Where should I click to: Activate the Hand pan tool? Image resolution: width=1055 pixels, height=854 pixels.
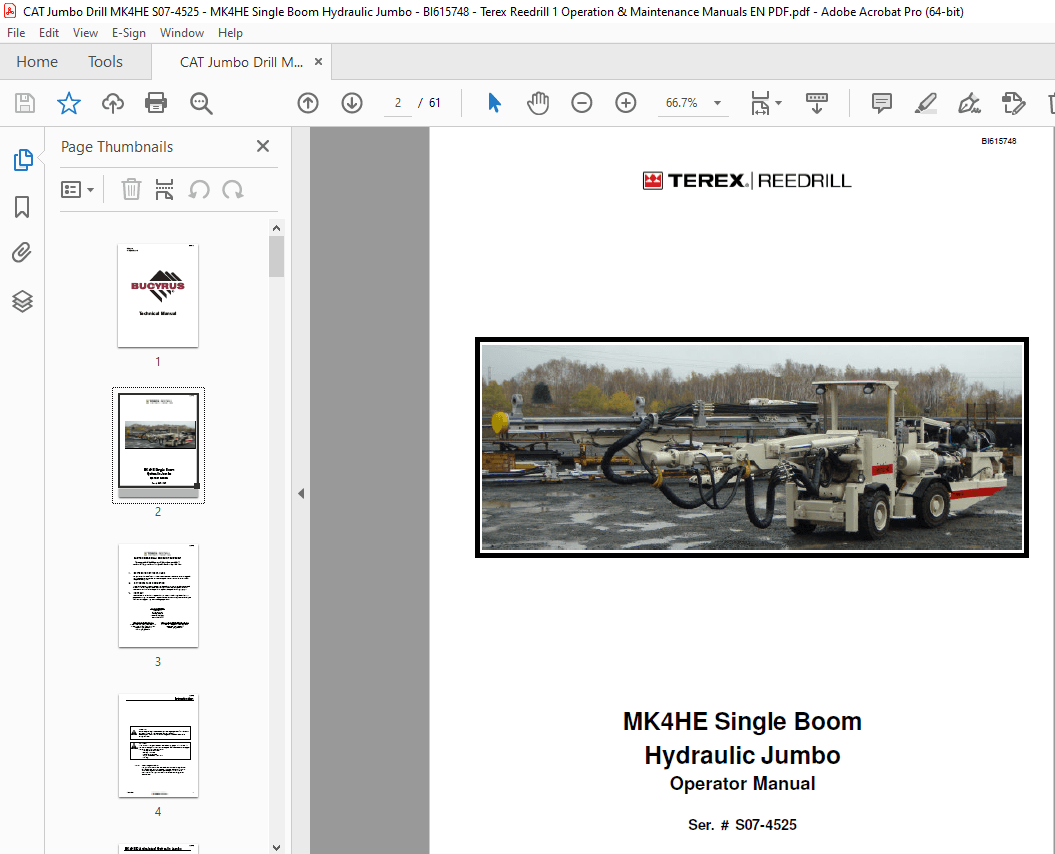click(538, 103)
